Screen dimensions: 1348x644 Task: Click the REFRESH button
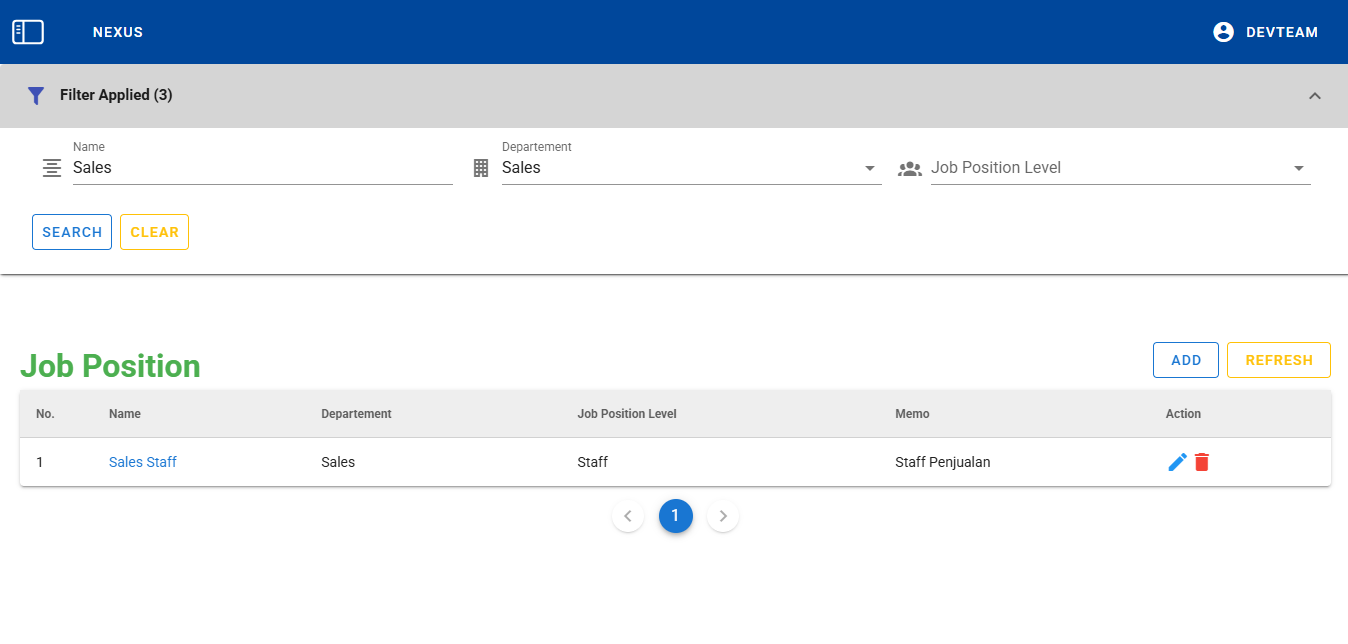click(1278, 360)
